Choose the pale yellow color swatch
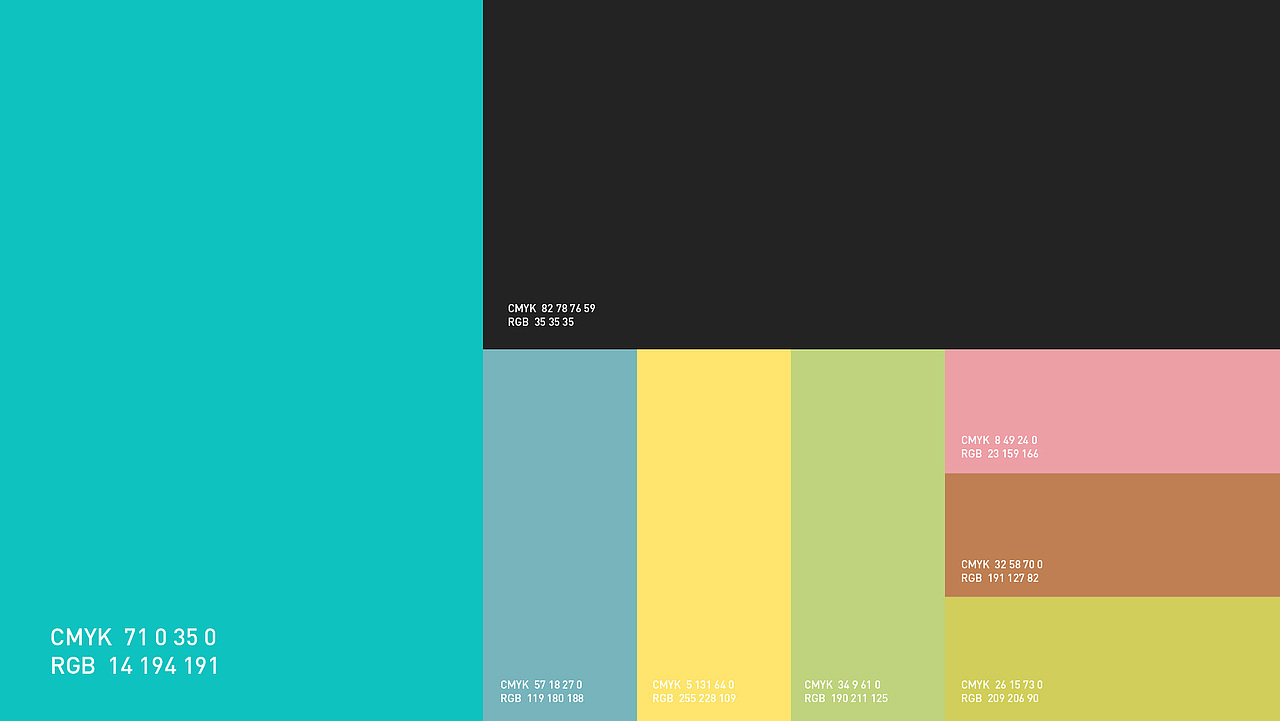 714,535
